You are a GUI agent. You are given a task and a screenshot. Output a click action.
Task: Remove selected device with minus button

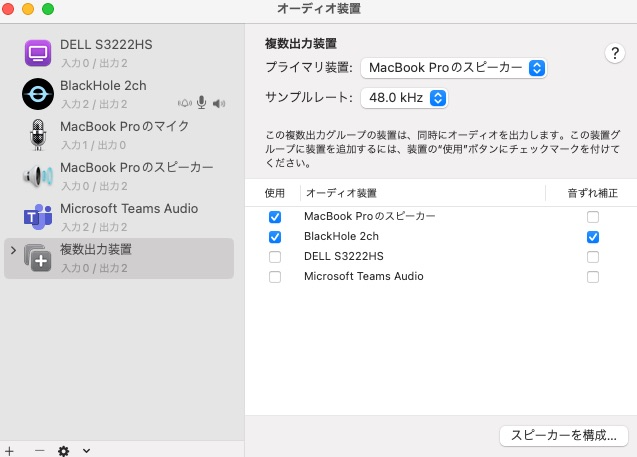(x=39, y=451)
